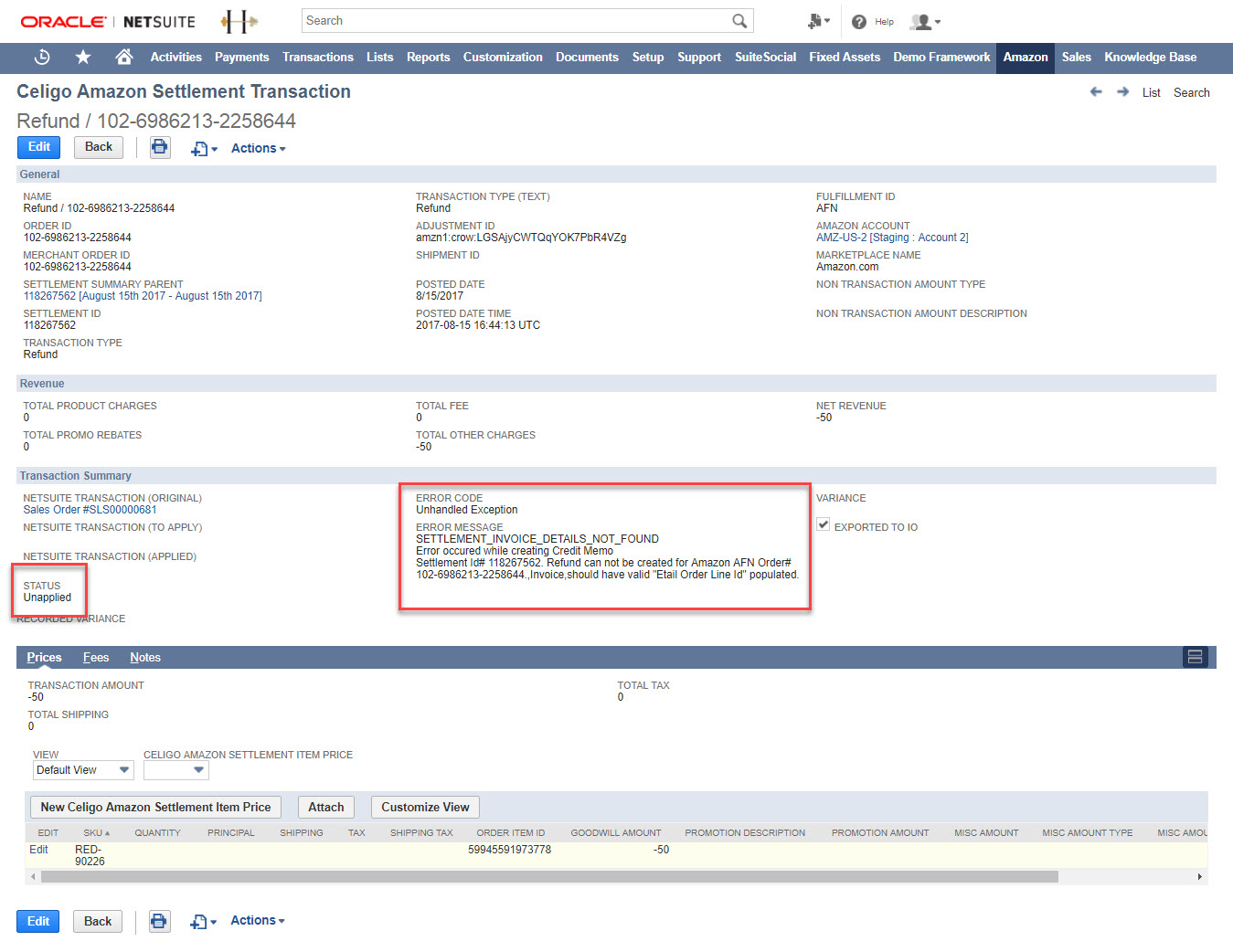Viewport: 1233px width, 952px height.
Task: Click the sublist scroll right arrow
Action: click(1199, 876)
